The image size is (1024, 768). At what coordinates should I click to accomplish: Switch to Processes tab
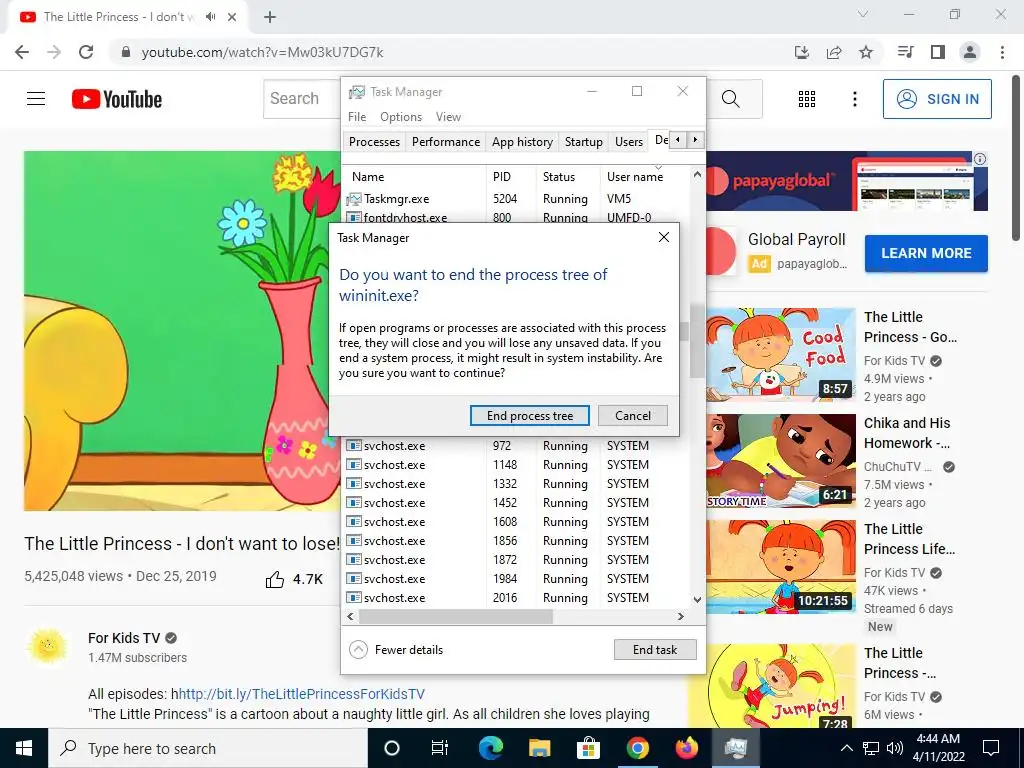tap(374, 142)
